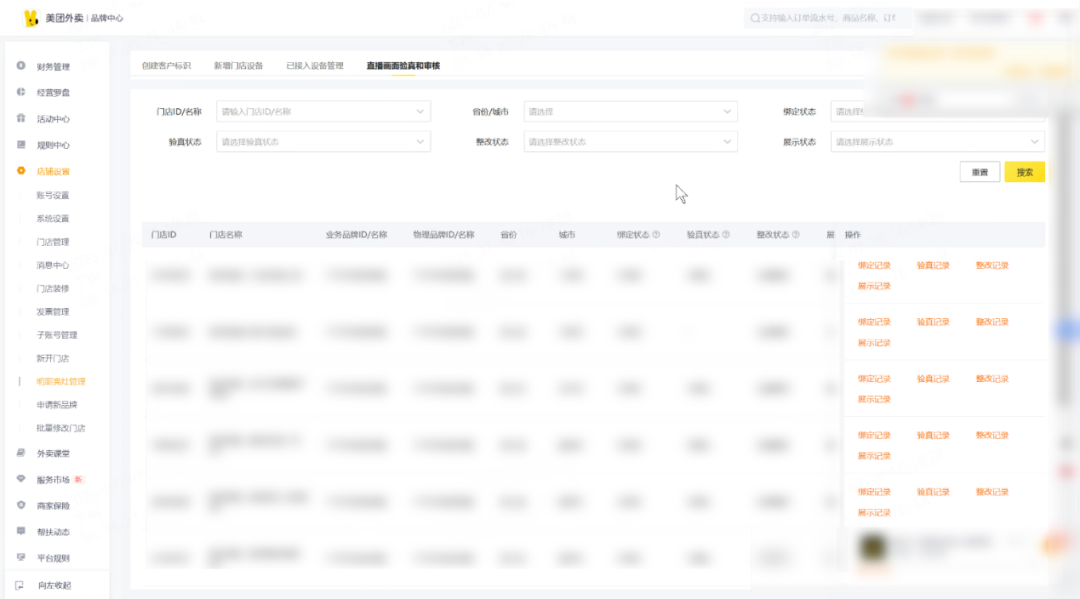Image resolution: width=1080 pixels, height=599 pixels.
Task: Open 绑定记录 link in first row
Action: (x=874, y=266)
